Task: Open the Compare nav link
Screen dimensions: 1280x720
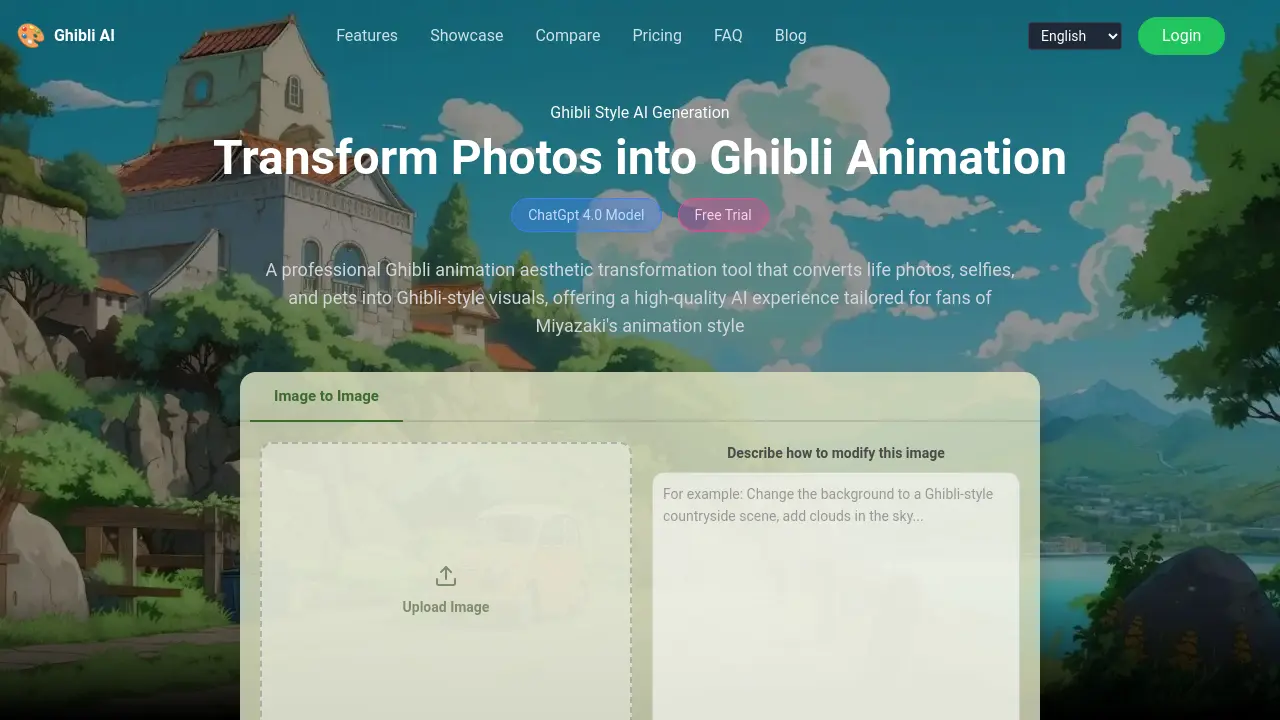Action: (x=568, y=36)
